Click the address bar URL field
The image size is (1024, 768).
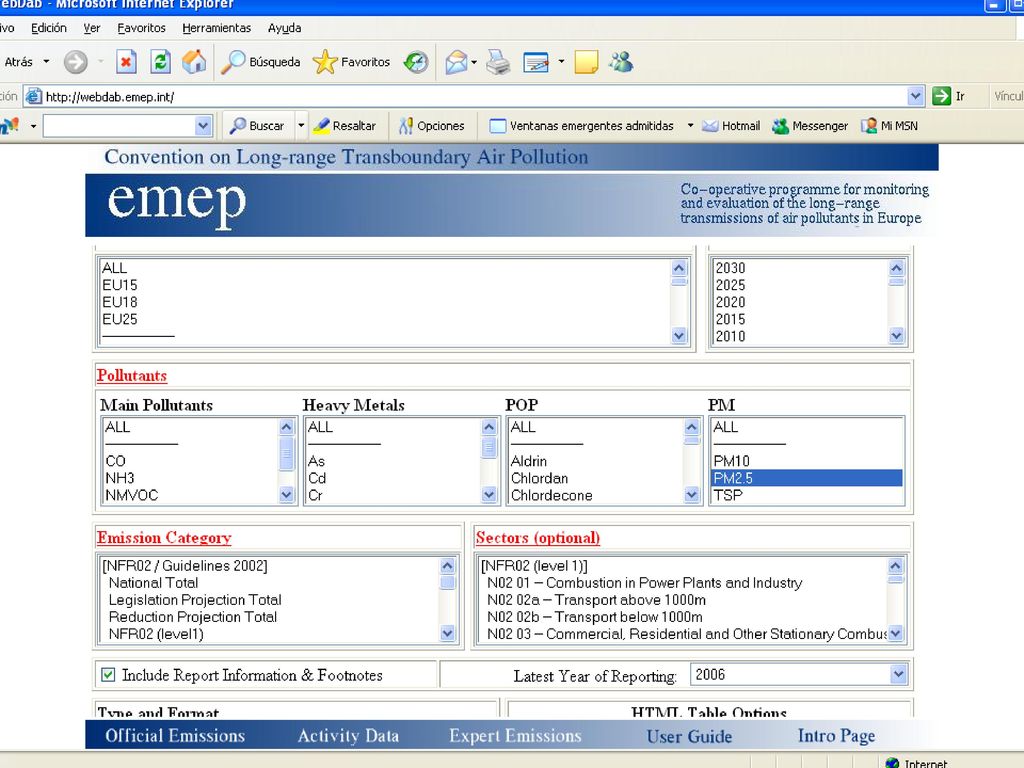click(474, 96)
